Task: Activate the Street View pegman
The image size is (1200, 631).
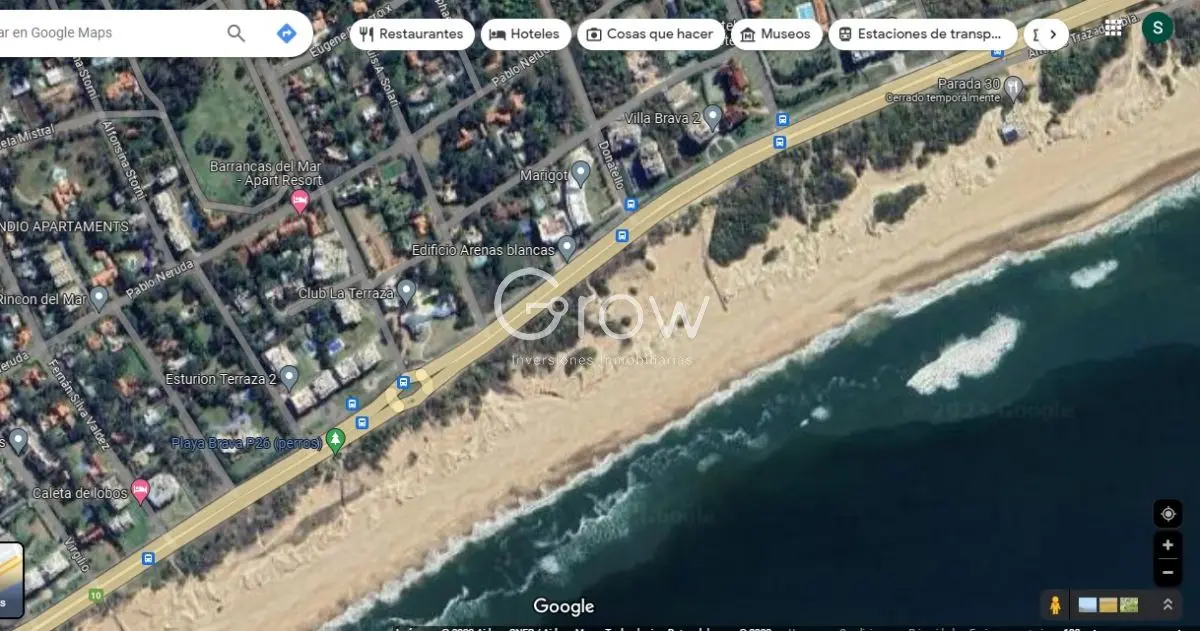Action: (x=1054, y=604)
